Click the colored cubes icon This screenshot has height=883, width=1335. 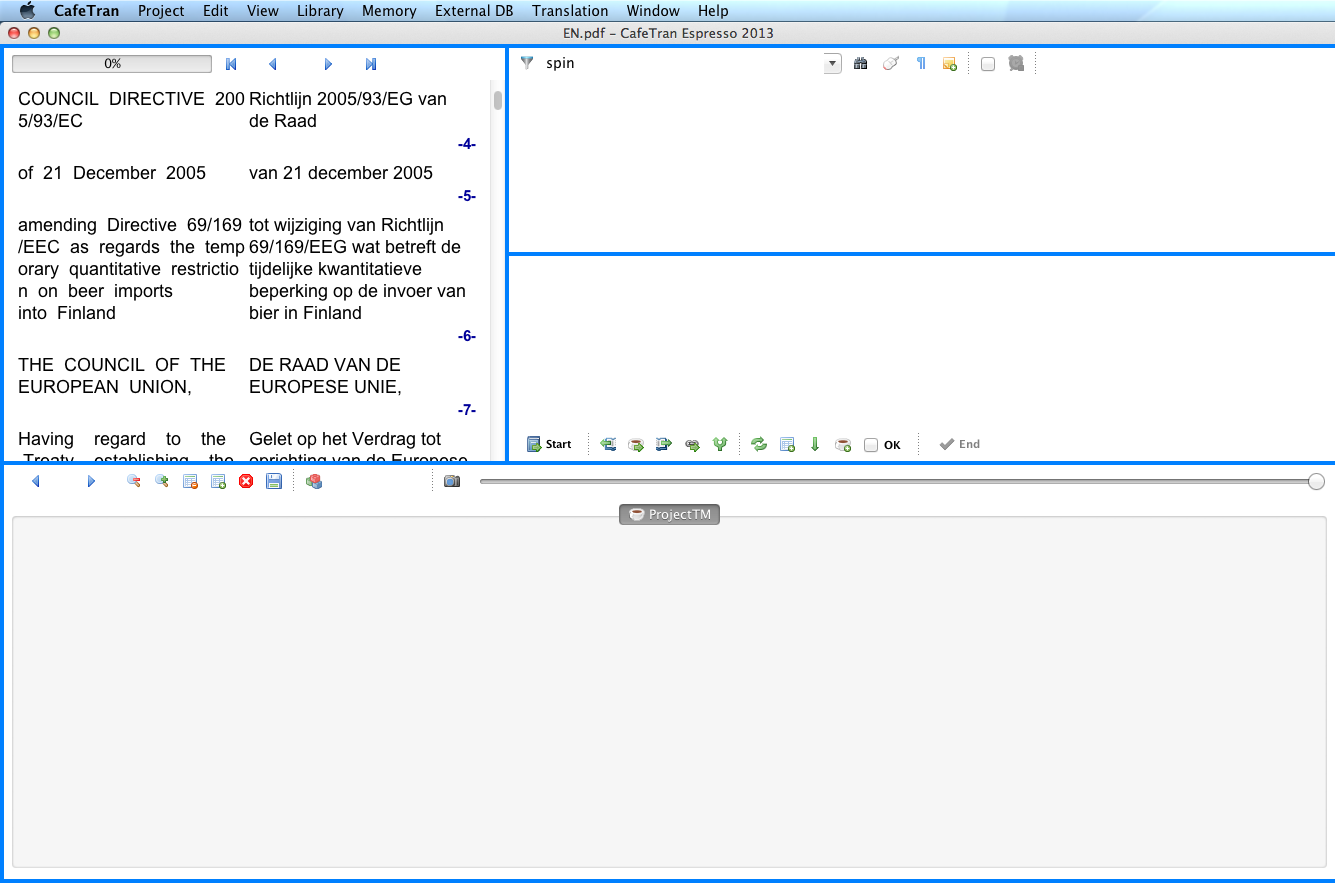click(314, 482)
